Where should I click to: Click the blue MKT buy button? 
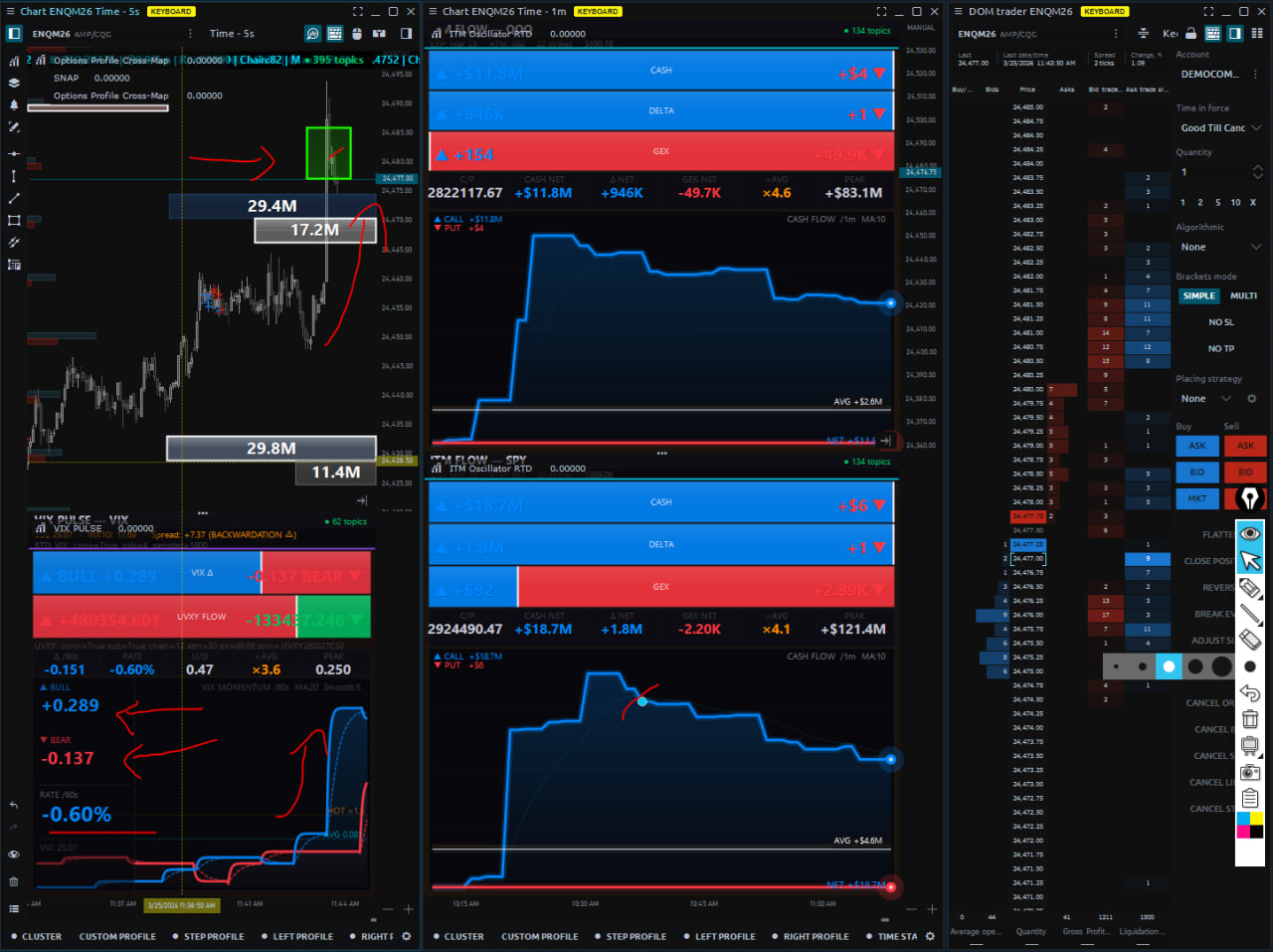point(1197,498)
